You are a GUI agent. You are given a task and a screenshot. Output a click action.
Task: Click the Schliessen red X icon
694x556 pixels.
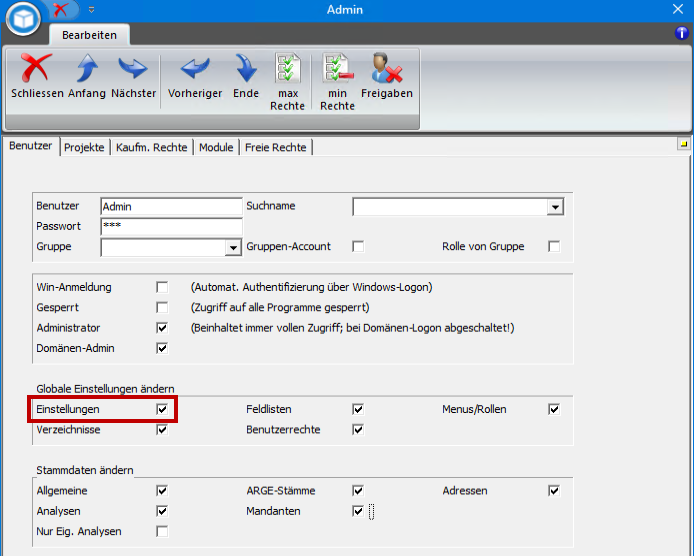tap(37, 70)
